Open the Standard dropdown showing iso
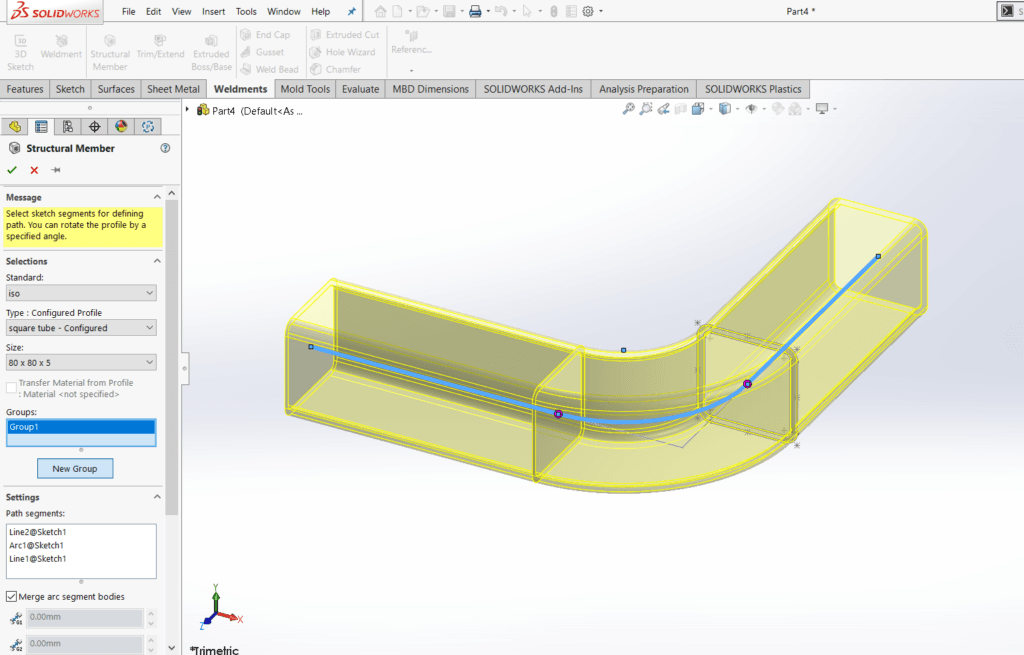 tap(81, 293)
